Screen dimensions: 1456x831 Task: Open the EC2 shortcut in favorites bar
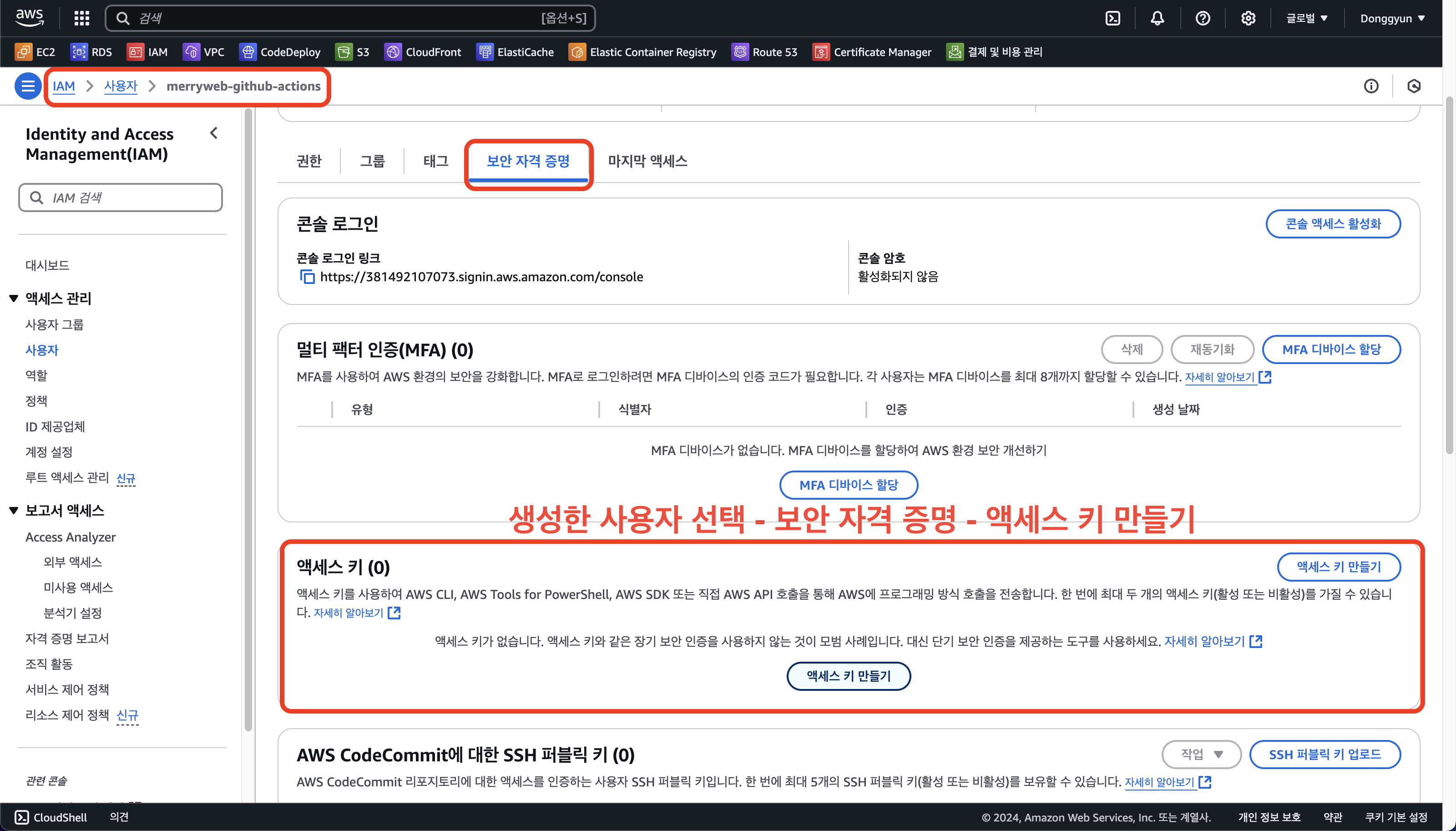[35, 52]
